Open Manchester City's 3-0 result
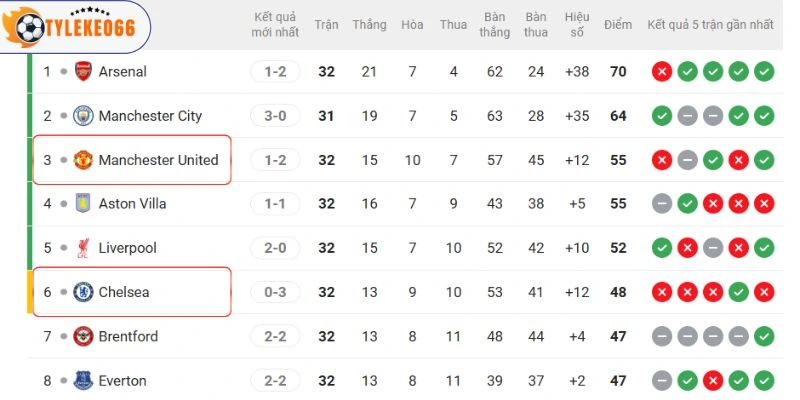This screenshot has height=400, width=800. [275, 116]
